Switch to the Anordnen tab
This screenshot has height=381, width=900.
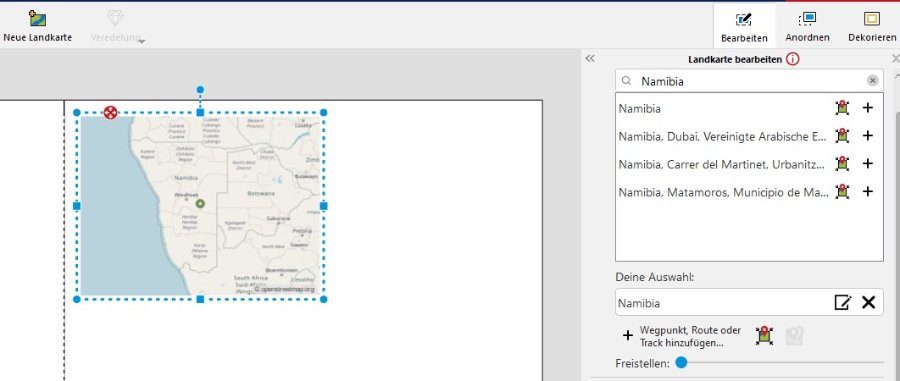pyautogui.click(x=807, y=27)
